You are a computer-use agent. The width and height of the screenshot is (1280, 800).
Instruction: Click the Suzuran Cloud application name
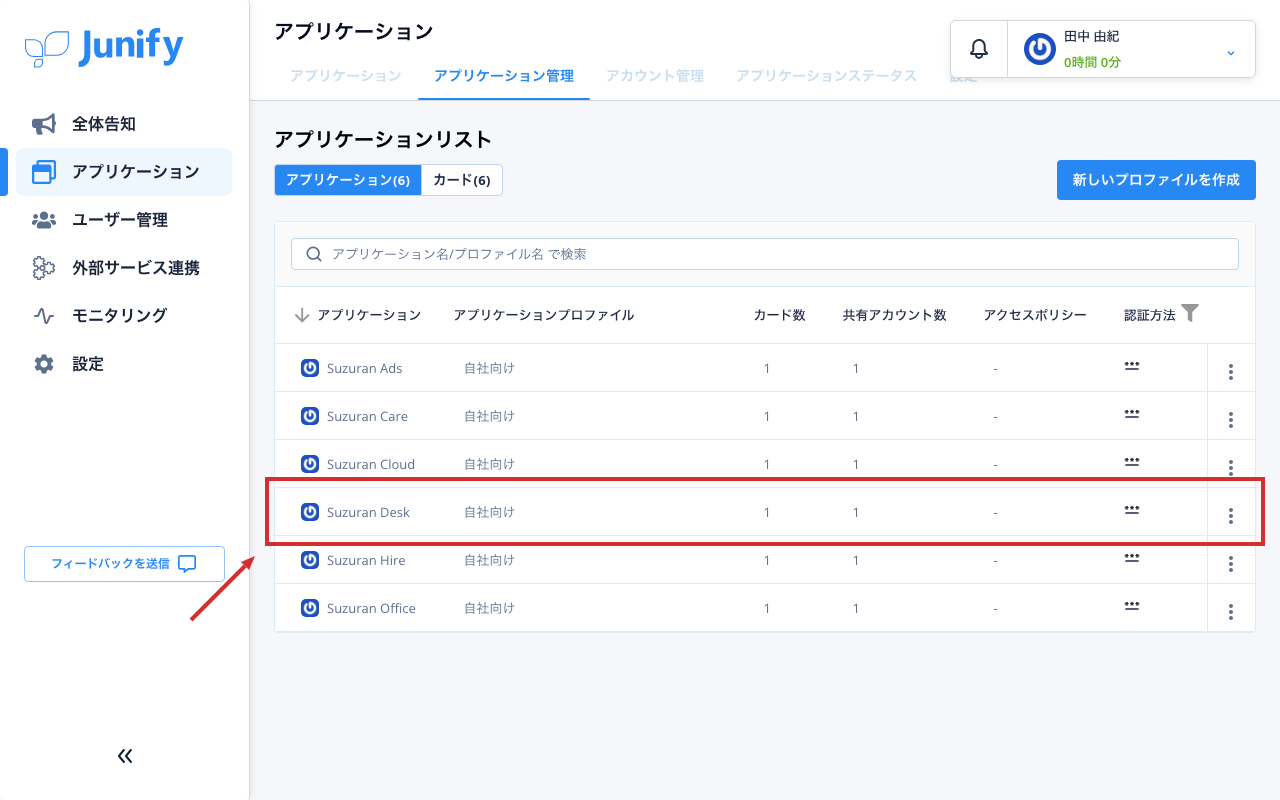(371, 464)
